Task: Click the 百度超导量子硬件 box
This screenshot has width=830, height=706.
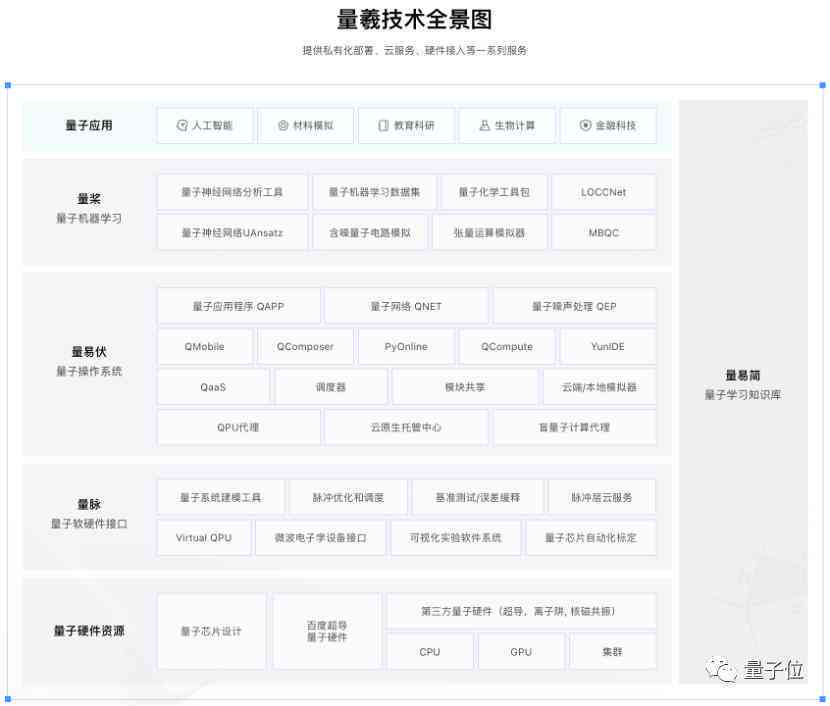Action: tap(327, 631)
